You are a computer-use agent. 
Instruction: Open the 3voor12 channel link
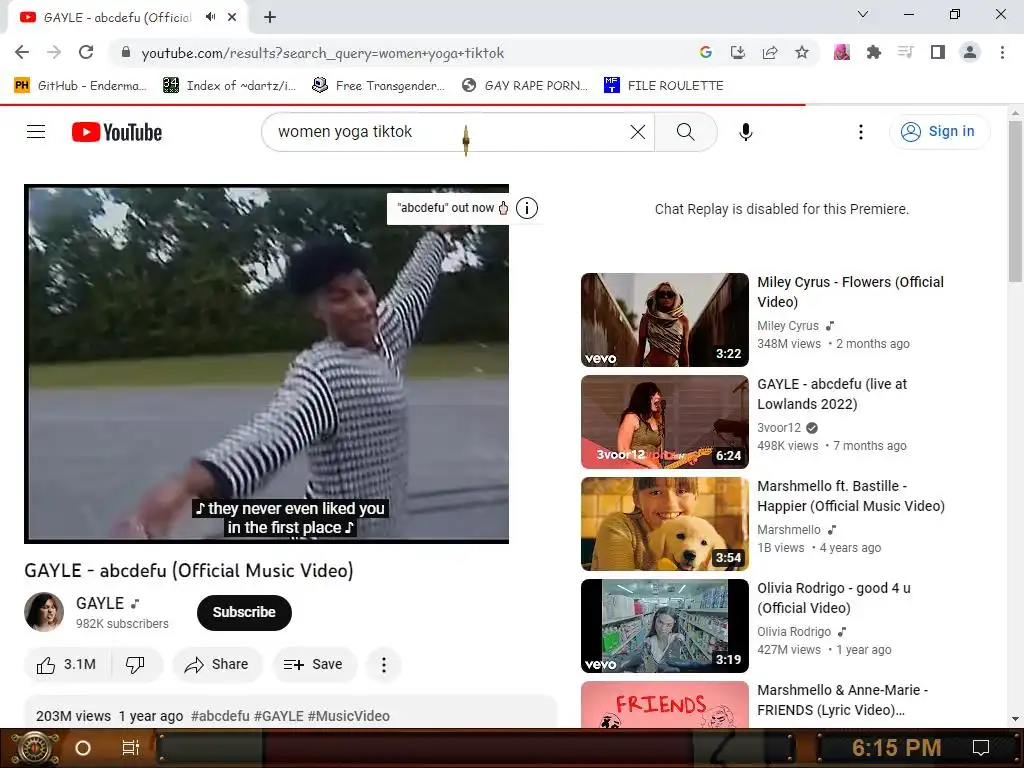779,428
